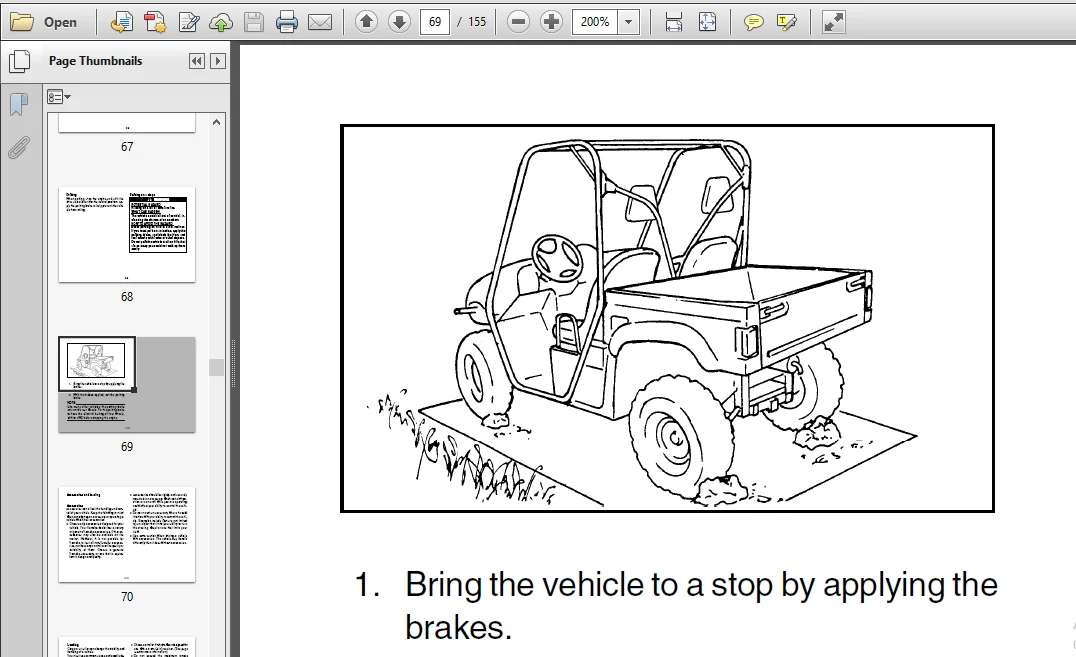Go to previous page up arrow
Viewport: 1076px width, 657px height.
coord(366,22)
